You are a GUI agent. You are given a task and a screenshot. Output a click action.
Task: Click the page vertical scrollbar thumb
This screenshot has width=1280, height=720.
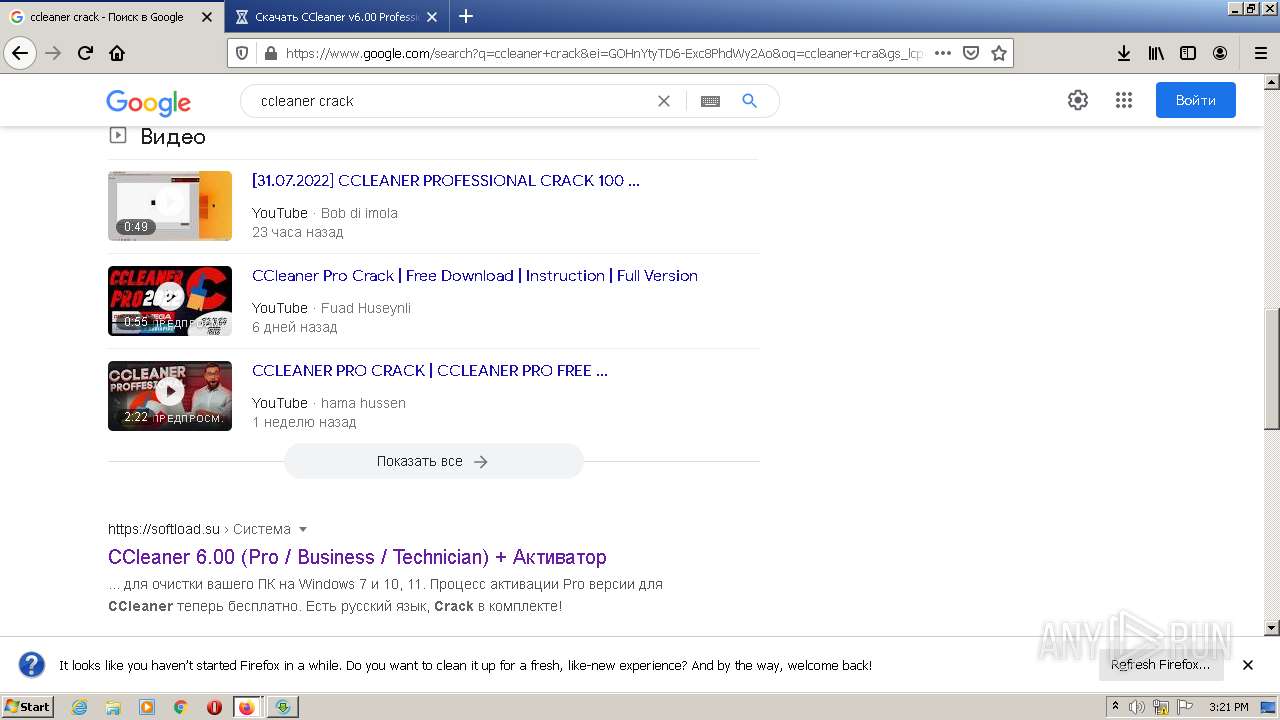pos(1271,369)
